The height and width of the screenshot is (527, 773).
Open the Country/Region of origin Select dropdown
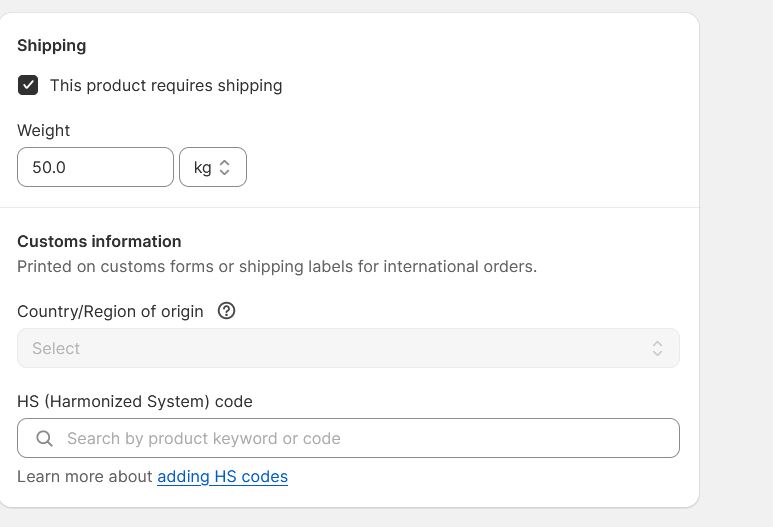(x=348, y=348)
